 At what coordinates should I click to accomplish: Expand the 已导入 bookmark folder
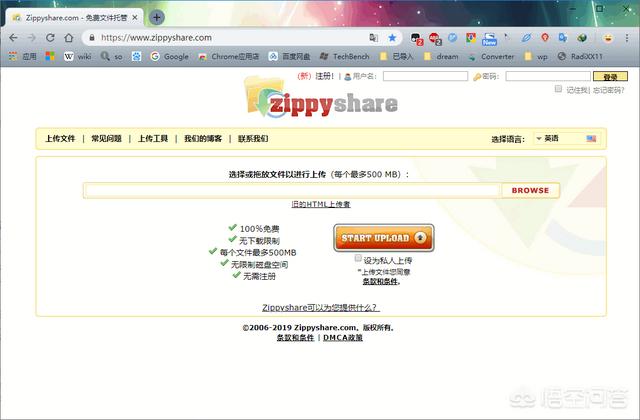pos(396,56)
